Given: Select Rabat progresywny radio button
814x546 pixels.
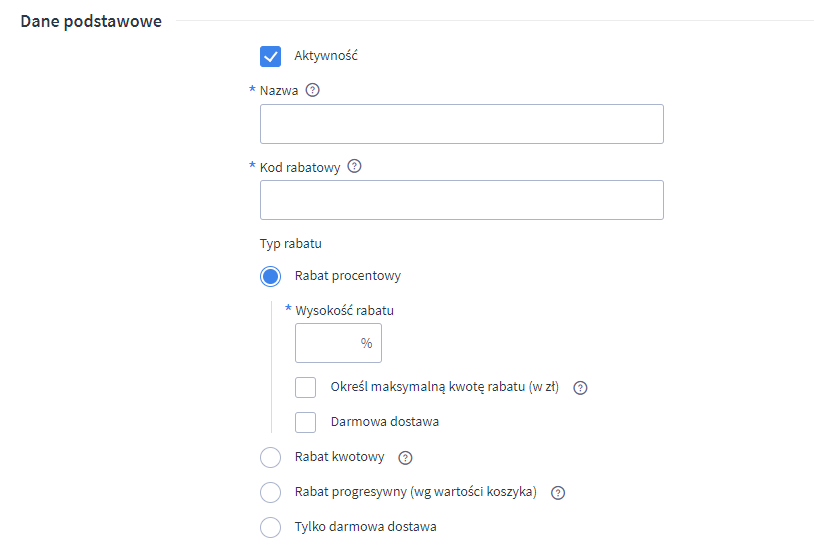Looking at the screenshot, I should pyautogui.click(x=270, y=492).
